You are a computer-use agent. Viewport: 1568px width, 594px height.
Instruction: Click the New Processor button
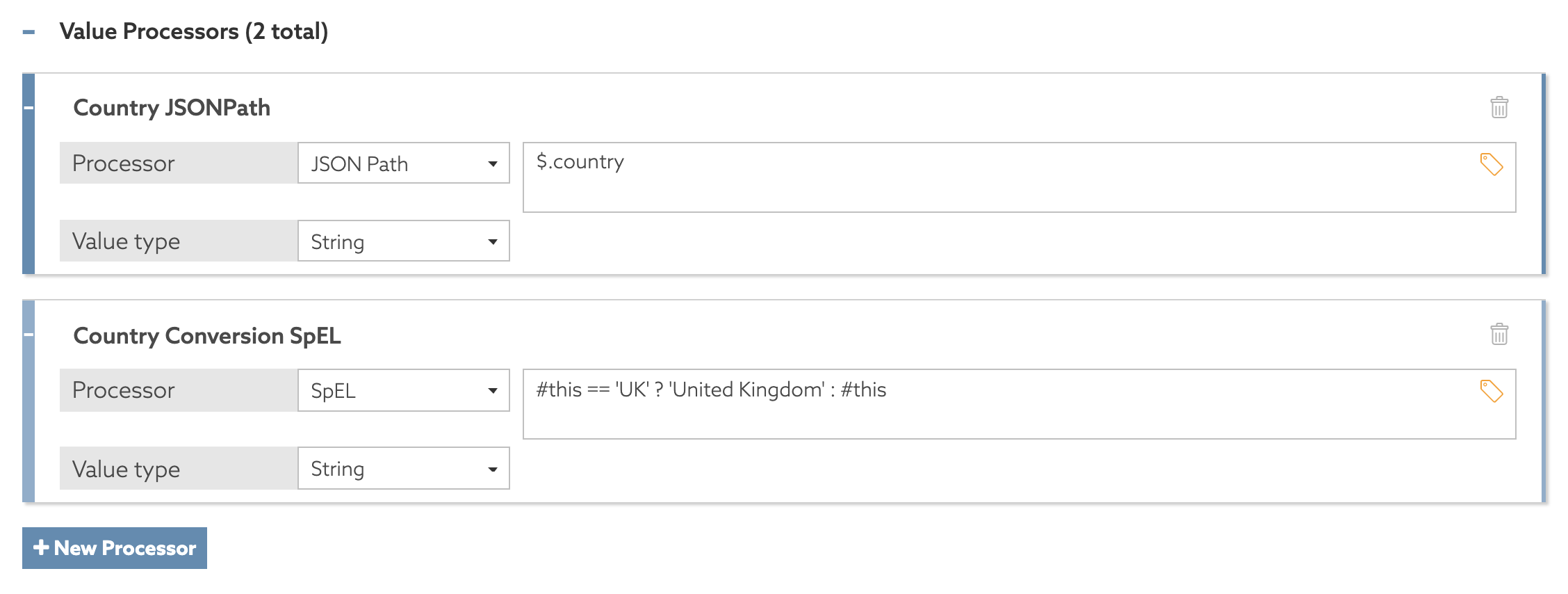point(114,548)
